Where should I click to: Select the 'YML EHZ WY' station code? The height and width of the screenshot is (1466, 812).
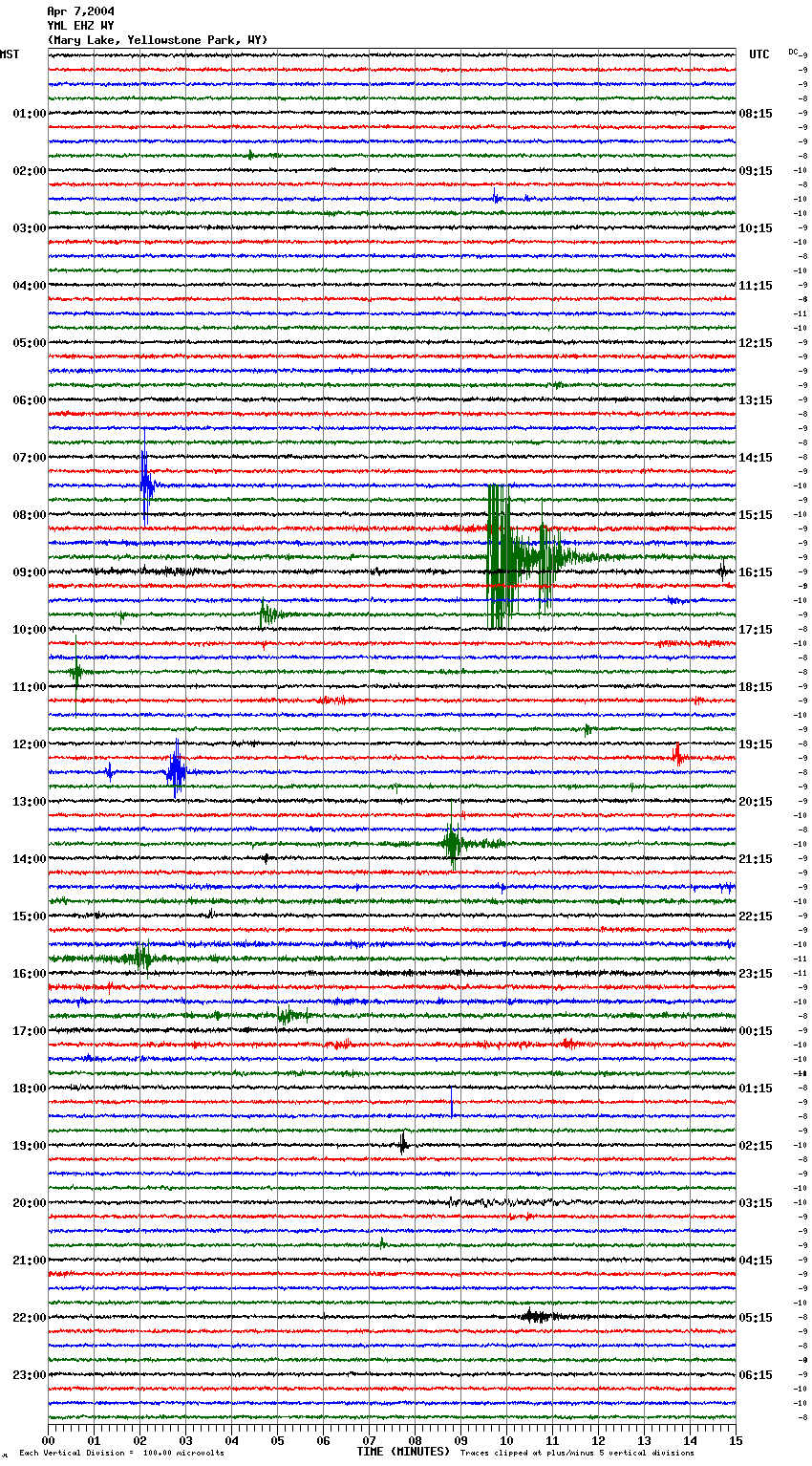pos(80,26)
